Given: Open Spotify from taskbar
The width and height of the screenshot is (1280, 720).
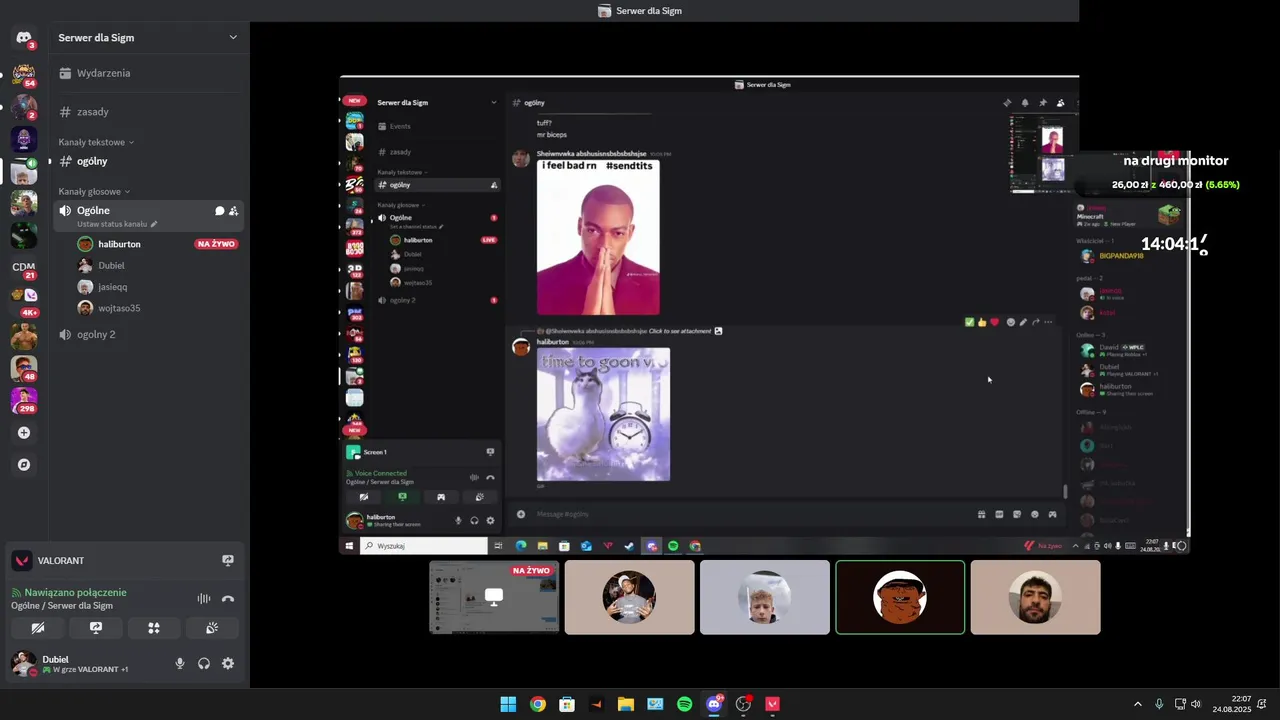Looking at the screenshot, I should click(684, 704).
